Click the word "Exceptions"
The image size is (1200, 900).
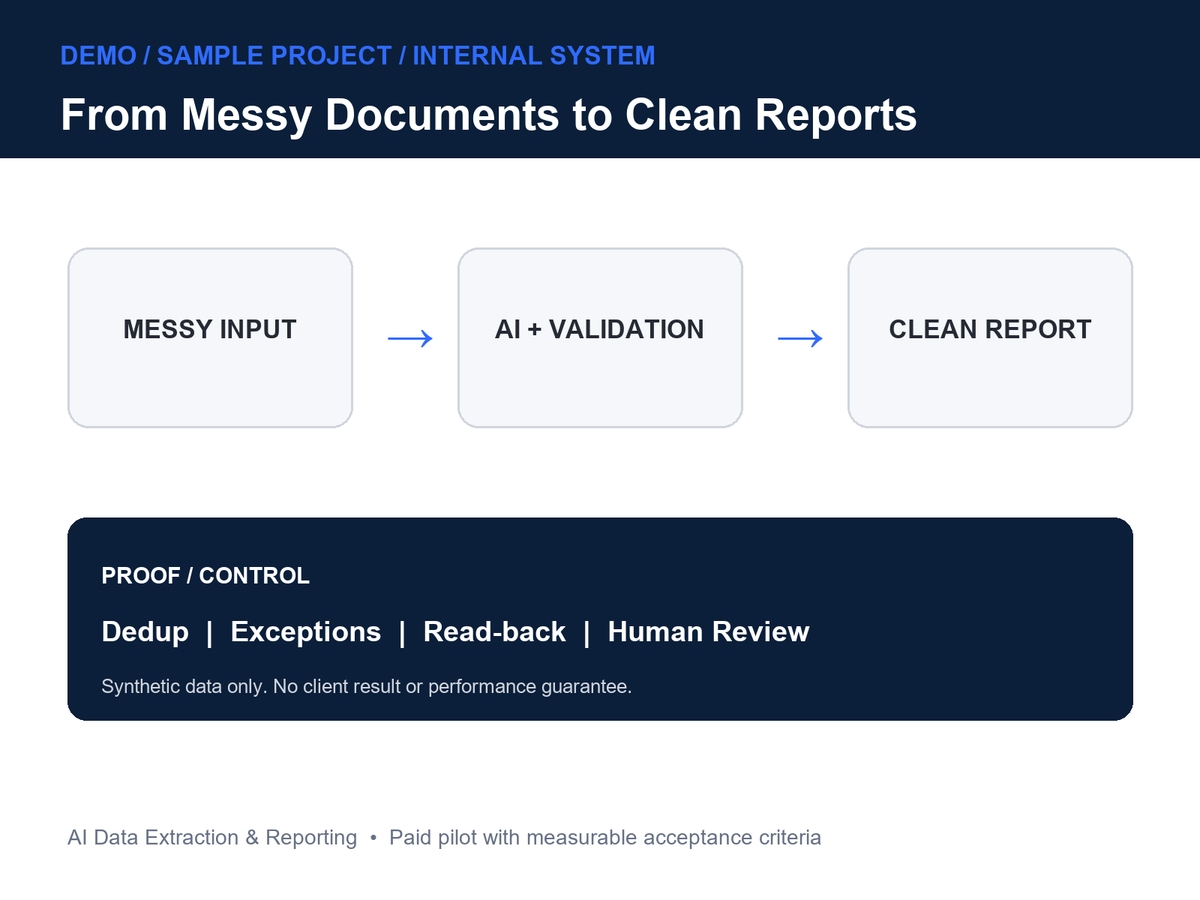pos(306,632)
